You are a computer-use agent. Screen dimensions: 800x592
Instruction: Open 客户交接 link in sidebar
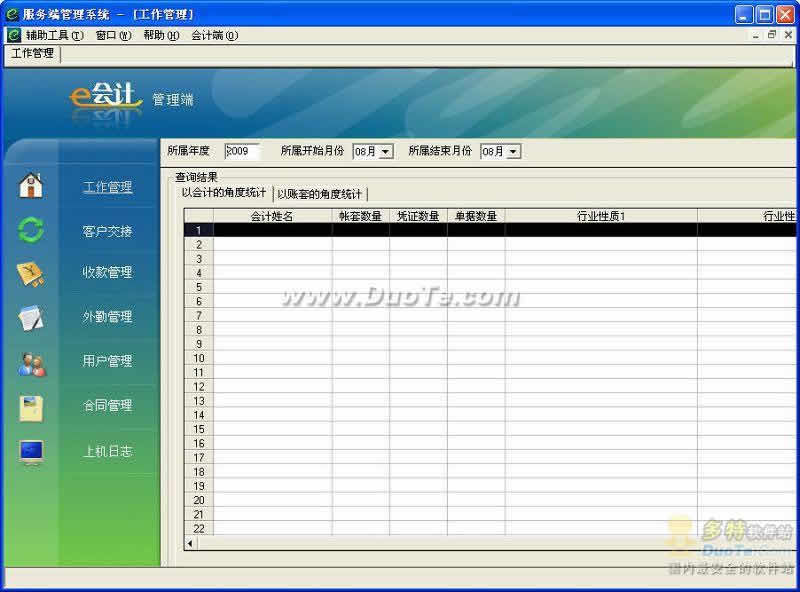point(108,231)
